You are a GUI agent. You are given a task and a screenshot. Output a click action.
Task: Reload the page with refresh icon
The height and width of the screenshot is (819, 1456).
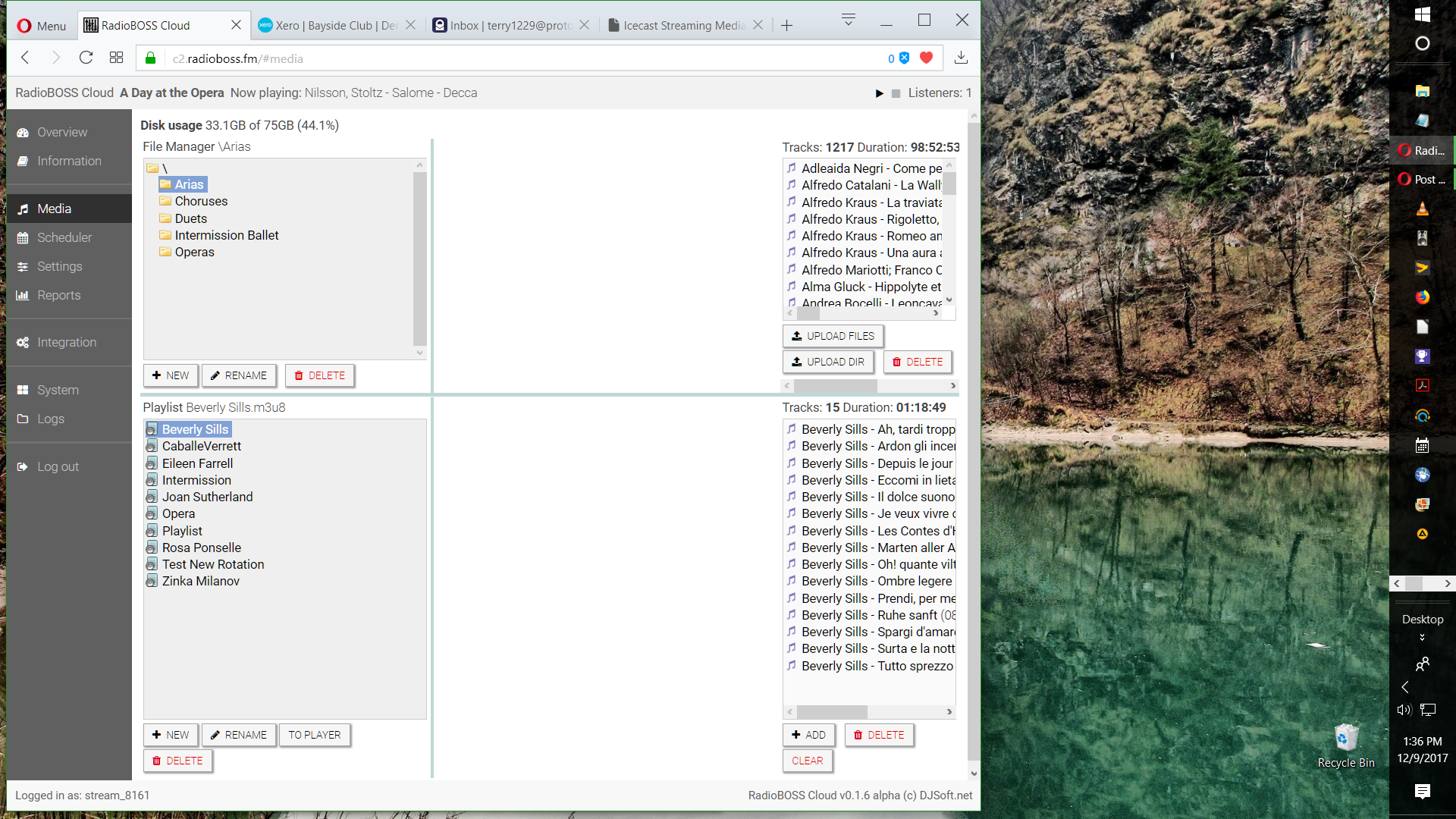(x=86, y=58)
